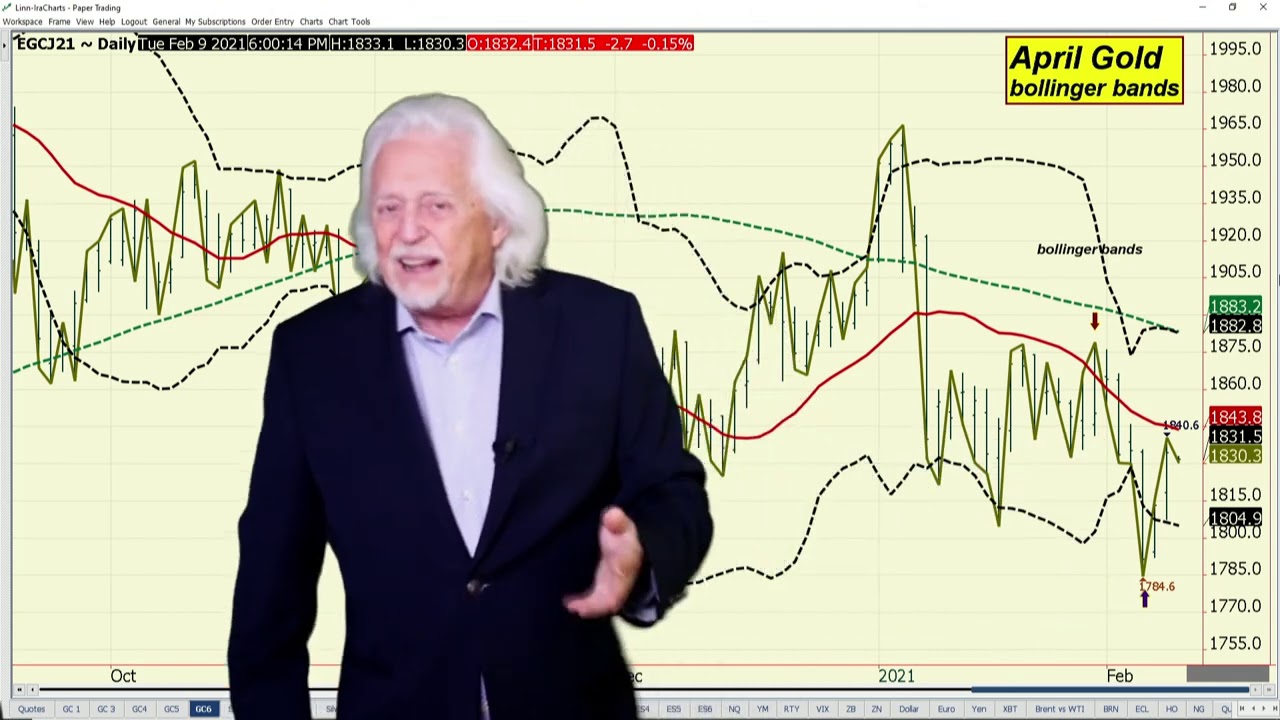The width and height of the screenshot is (1280, 720).
Task: Switch to the HO tab
Action: [x=1171, y=709]
